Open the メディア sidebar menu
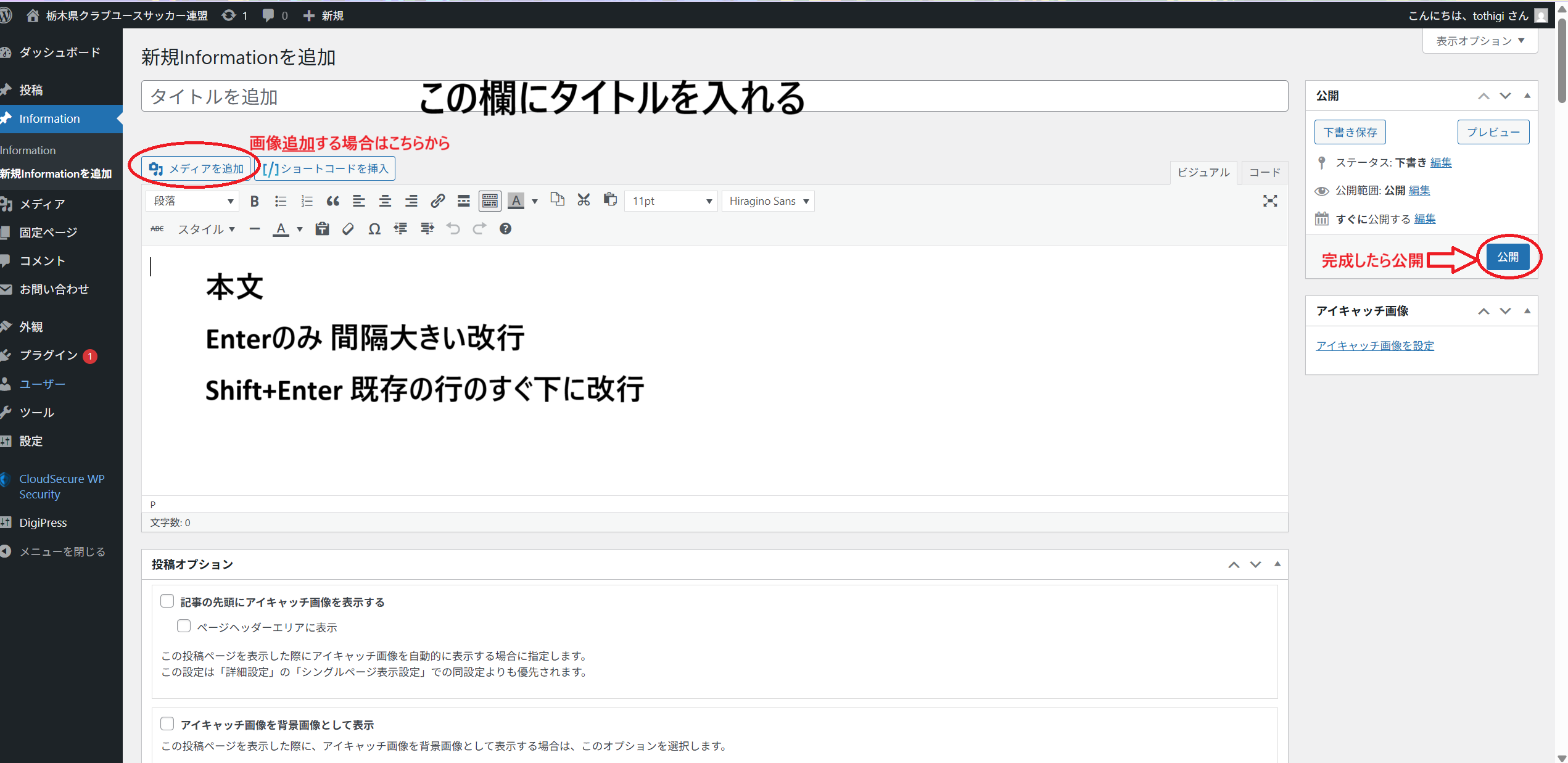Viewport: 1568px width, 763px height. tap(42, 204)
